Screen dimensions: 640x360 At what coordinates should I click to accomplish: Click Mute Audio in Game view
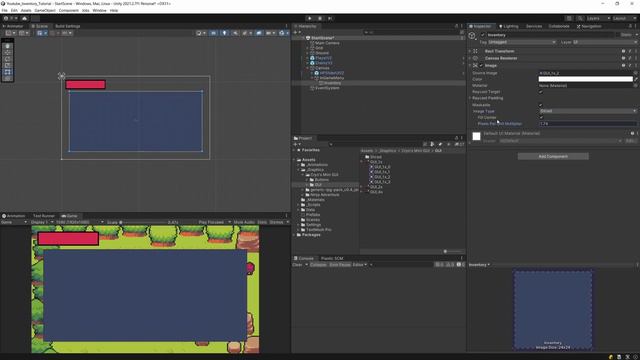(x=244, y=222)
